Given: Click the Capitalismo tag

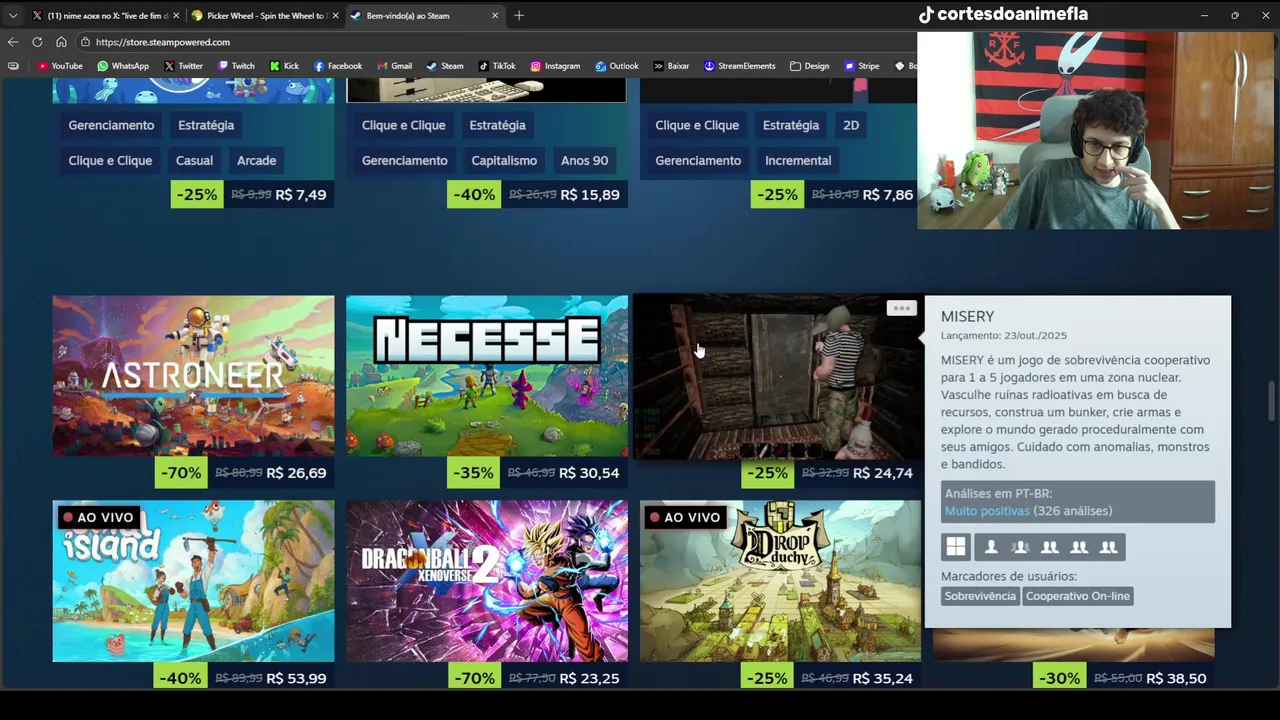Looking at the screenshot, I should point(504,160).
